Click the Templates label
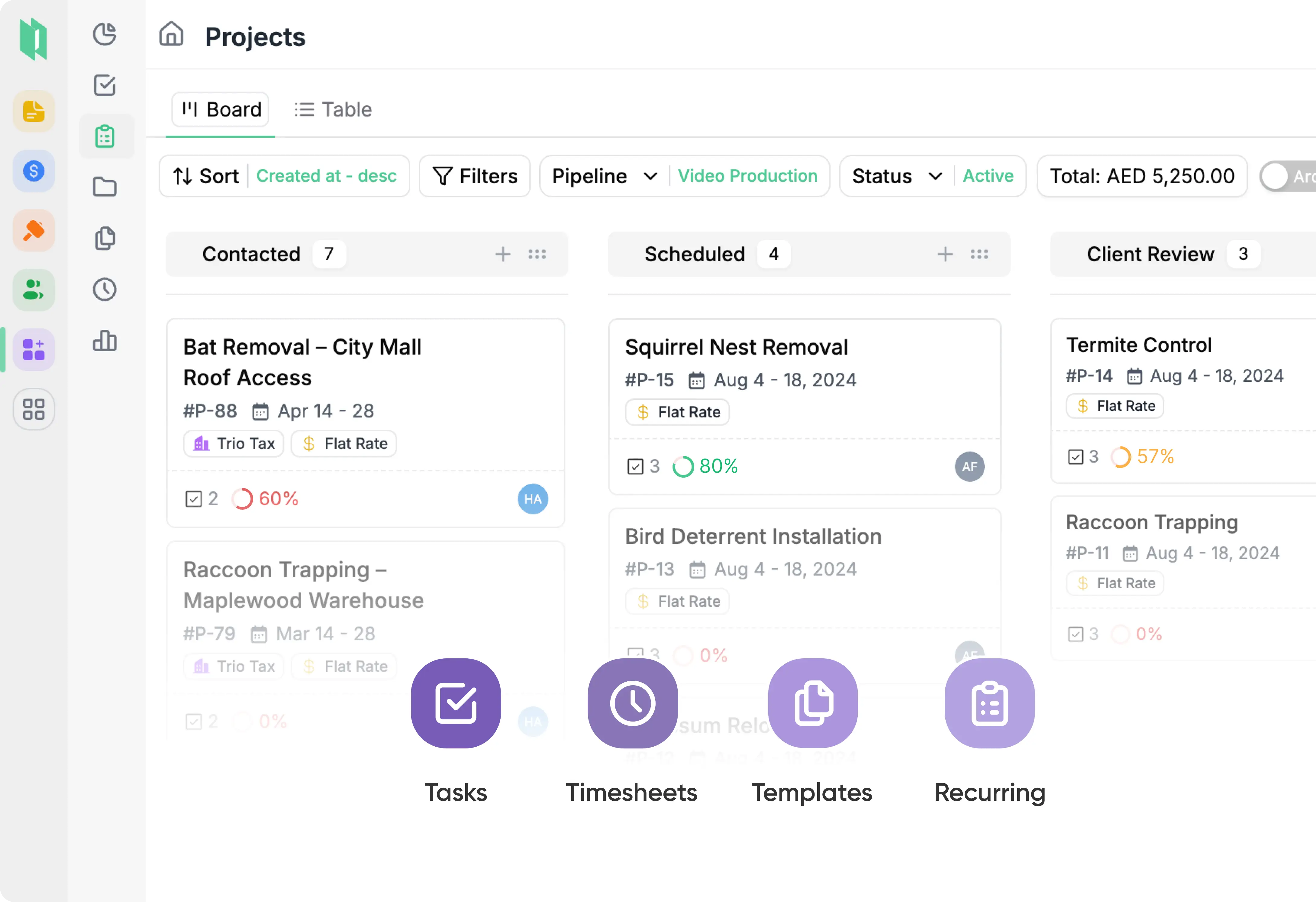 click(812, 793)
